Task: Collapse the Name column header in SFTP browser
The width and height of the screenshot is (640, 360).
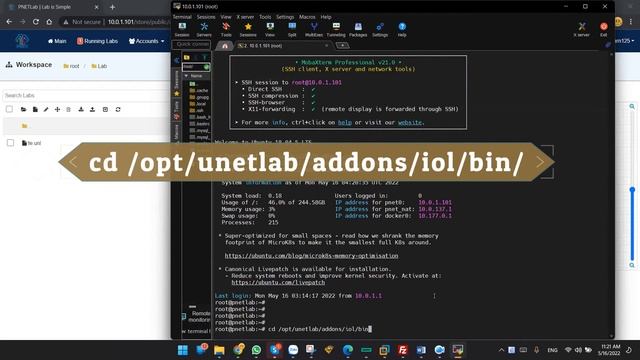Action: click(x=196, y=76)
